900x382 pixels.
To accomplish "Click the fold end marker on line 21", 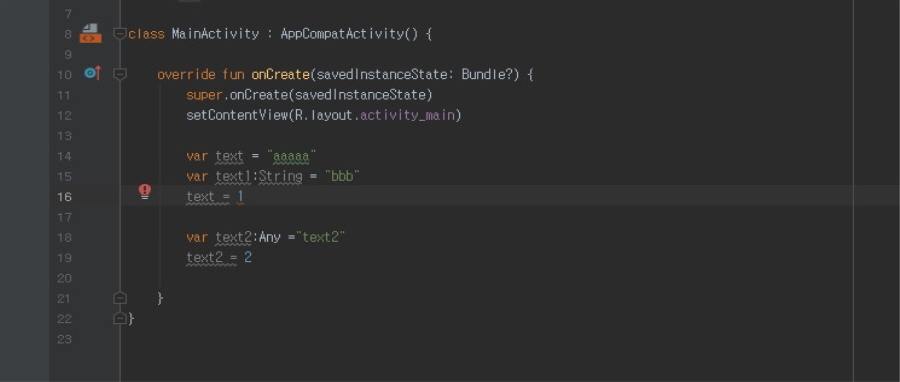I will 119,298.
